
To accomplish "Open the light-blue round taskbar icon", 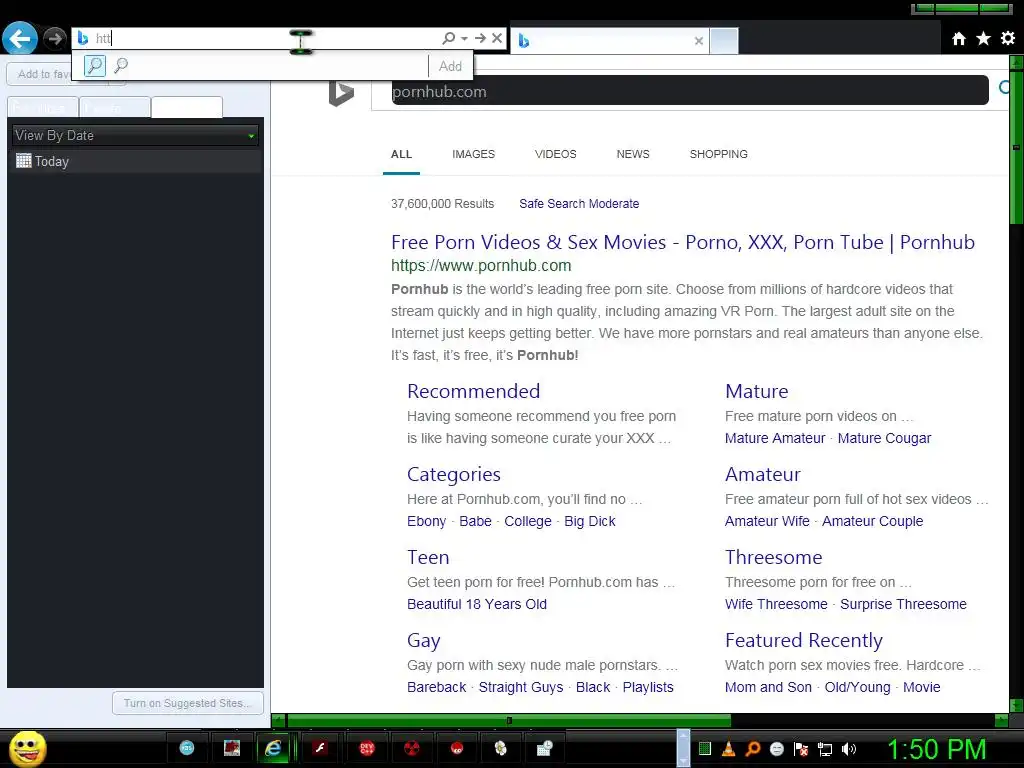I will click(187, 748).
